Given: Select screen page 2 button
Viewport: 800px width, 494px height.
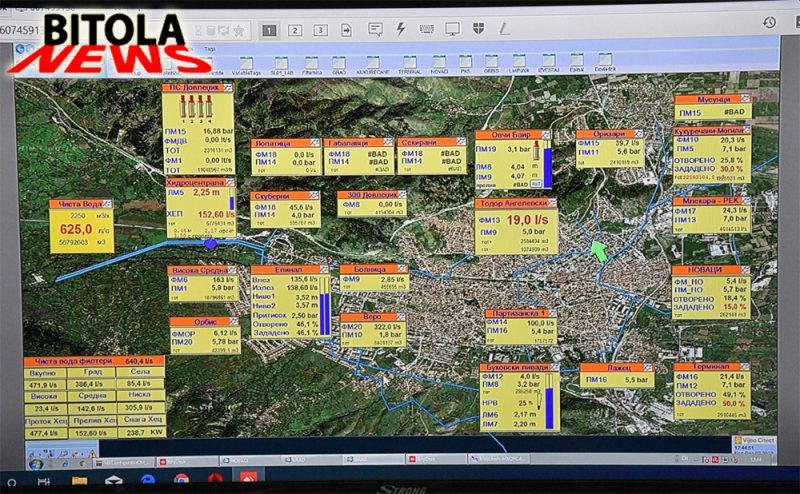Looking at the screenshot, I should click(295, 30).
